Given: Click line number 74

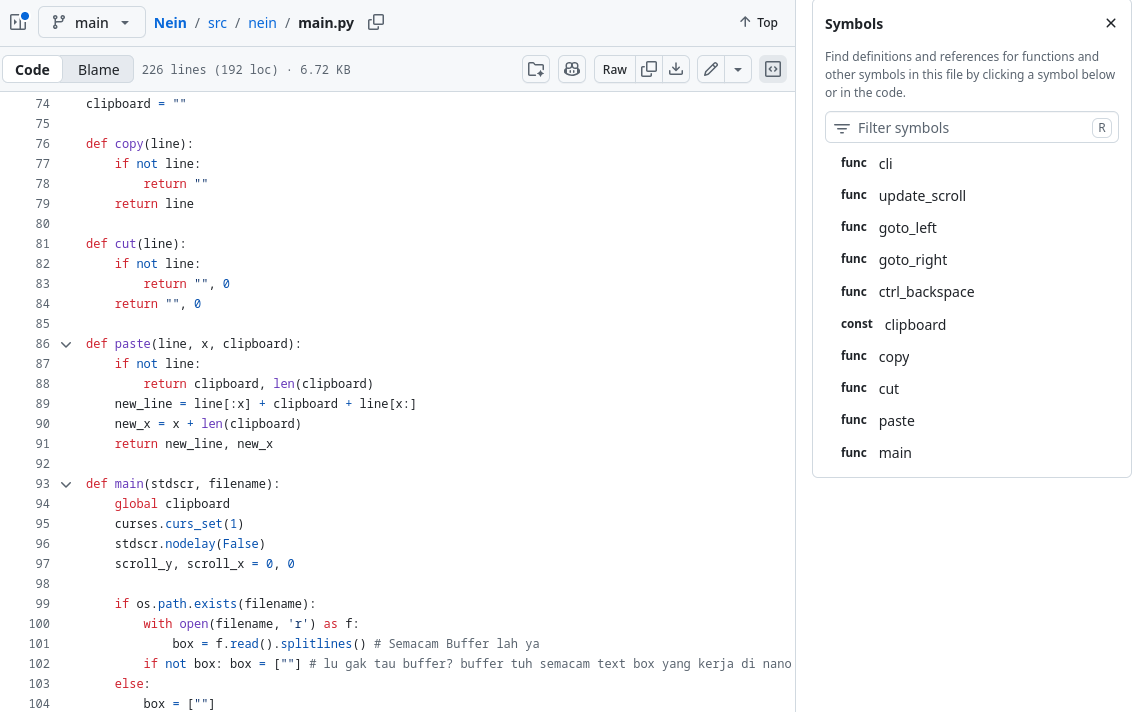Looking at the screenshot, I should pyautogui.click(x=43, y=104).
